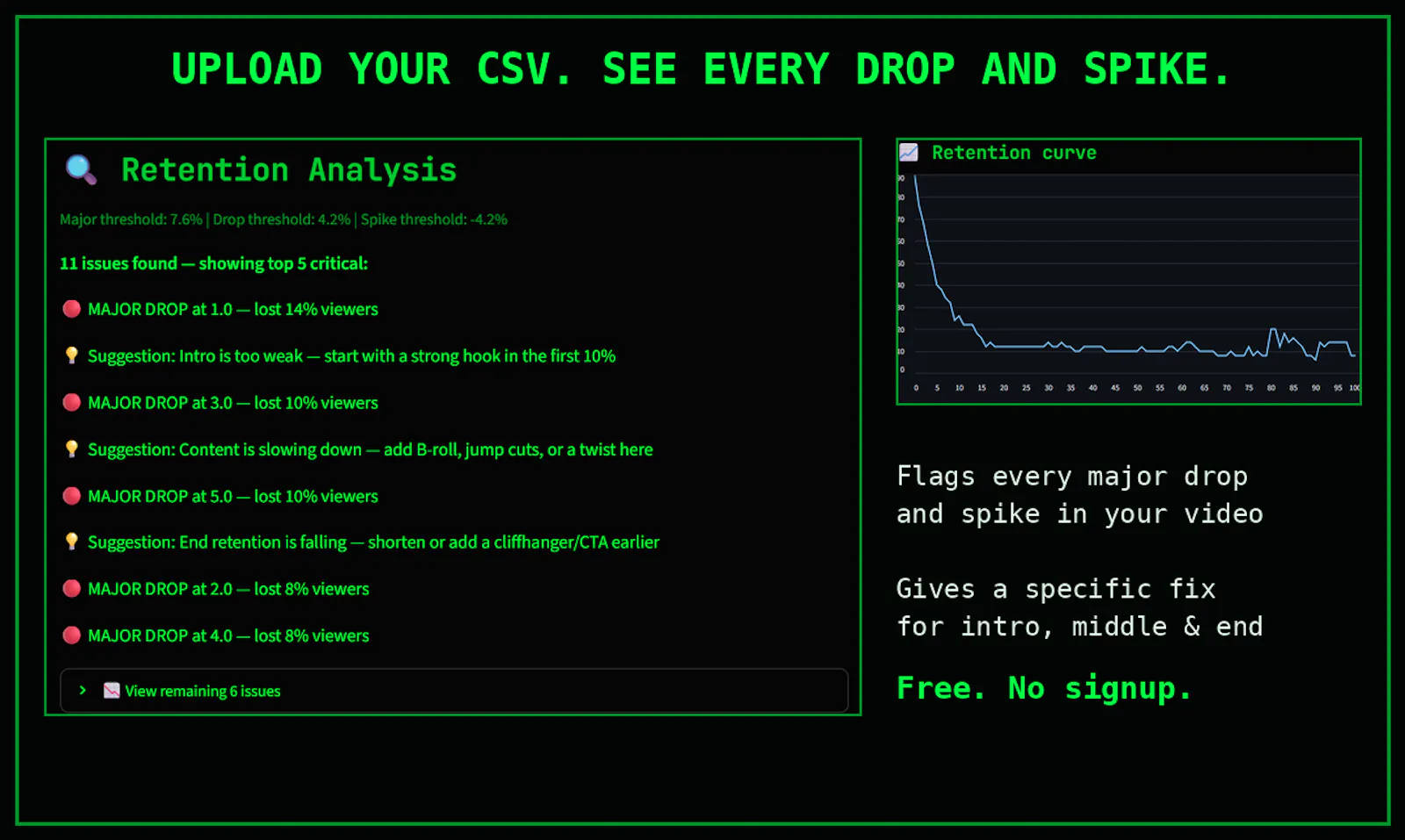Click the red circle beside MAJOR DROP at 2.0
This screenshot has height=840, width=1405.
click(x=72, y=589)
